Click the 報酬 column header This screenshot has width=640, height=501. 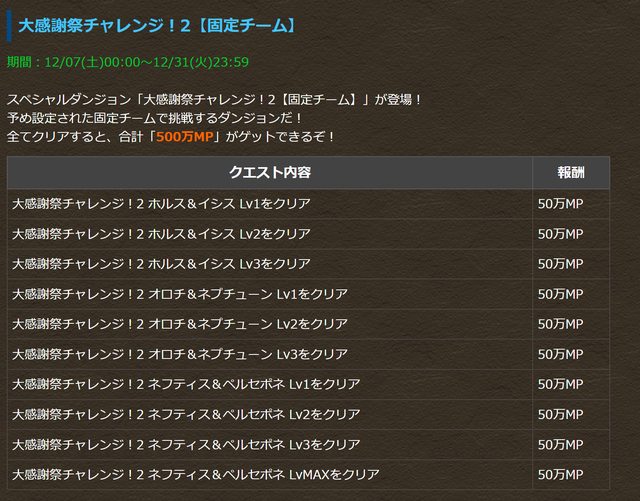pyautogui.click(x=571, y=172)
